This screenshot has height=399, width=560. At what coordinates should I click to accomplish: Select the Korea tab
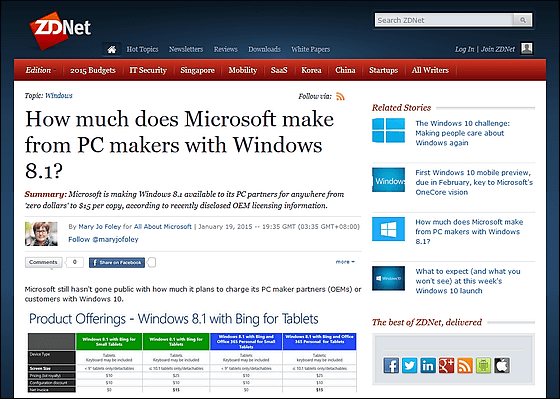click(x=311, y=70)
